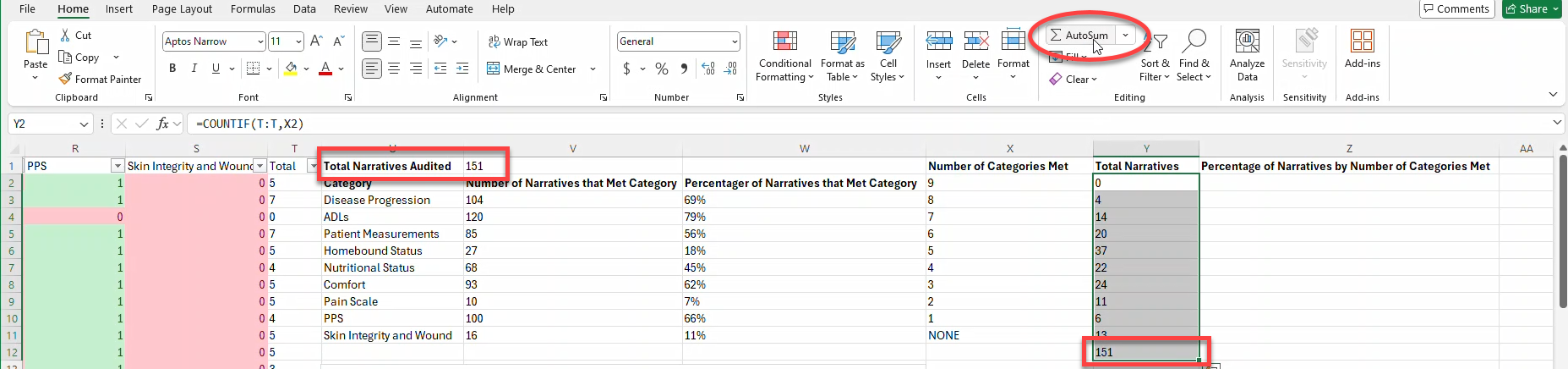1568x369 pixels.
Task: Open Find & Select magnifier tool
Action: (x=1194, y=56)
